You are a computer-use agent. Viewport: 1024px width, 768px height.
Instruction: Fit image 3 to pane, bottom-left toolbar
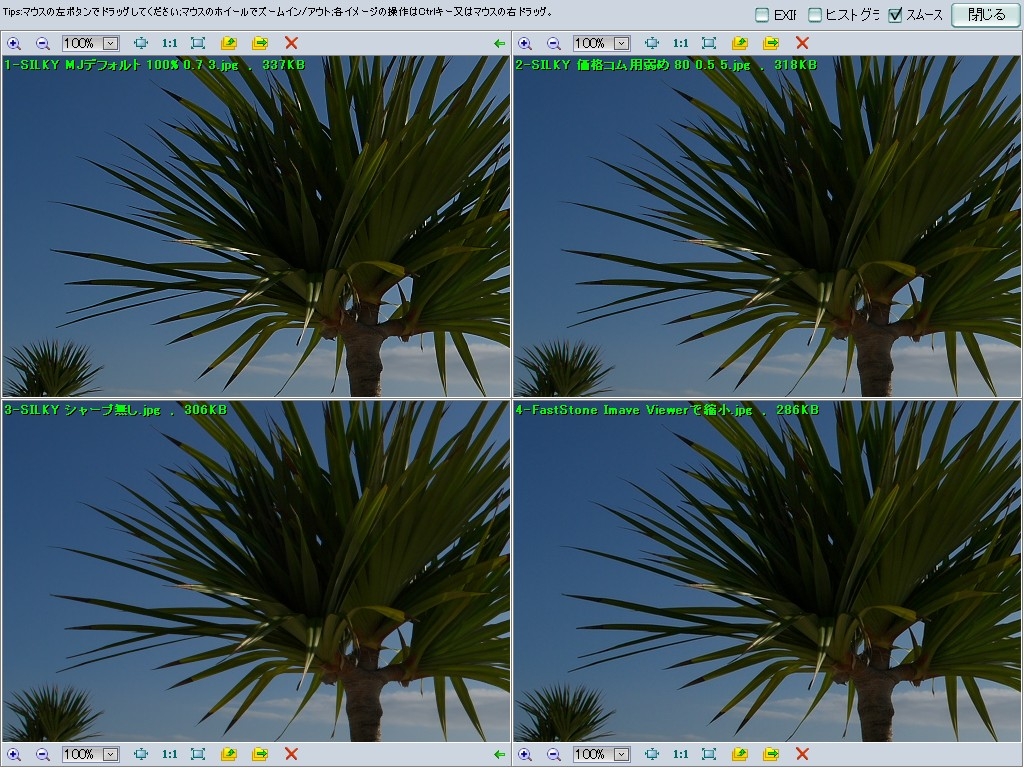click(x=198, y=755)
